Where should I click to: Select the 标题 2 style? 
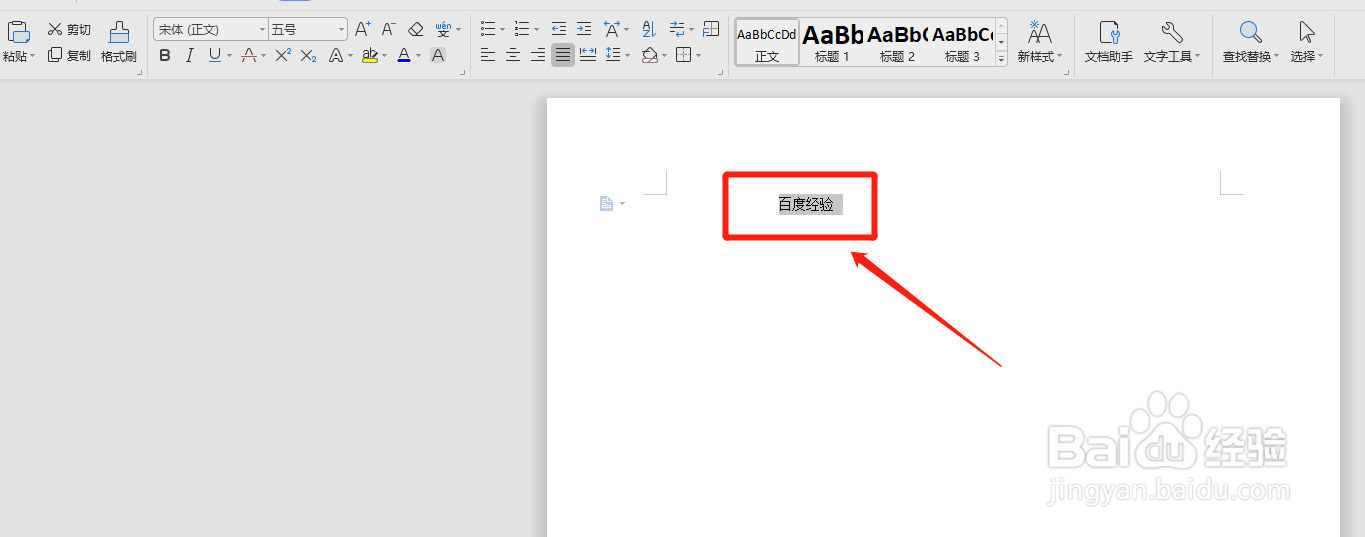897,42
